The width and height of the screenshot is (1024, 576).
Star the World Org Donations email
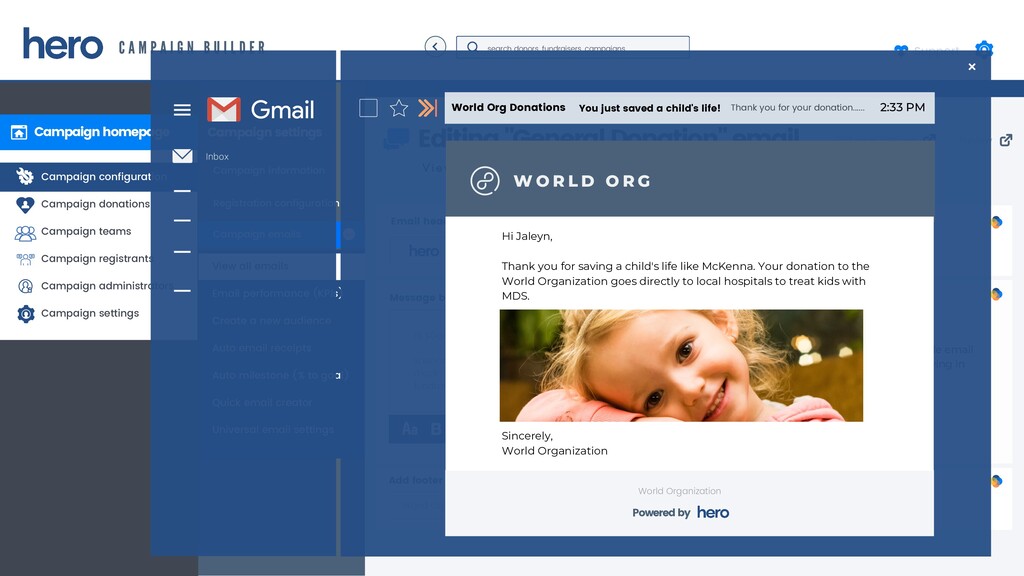[398, 108]
